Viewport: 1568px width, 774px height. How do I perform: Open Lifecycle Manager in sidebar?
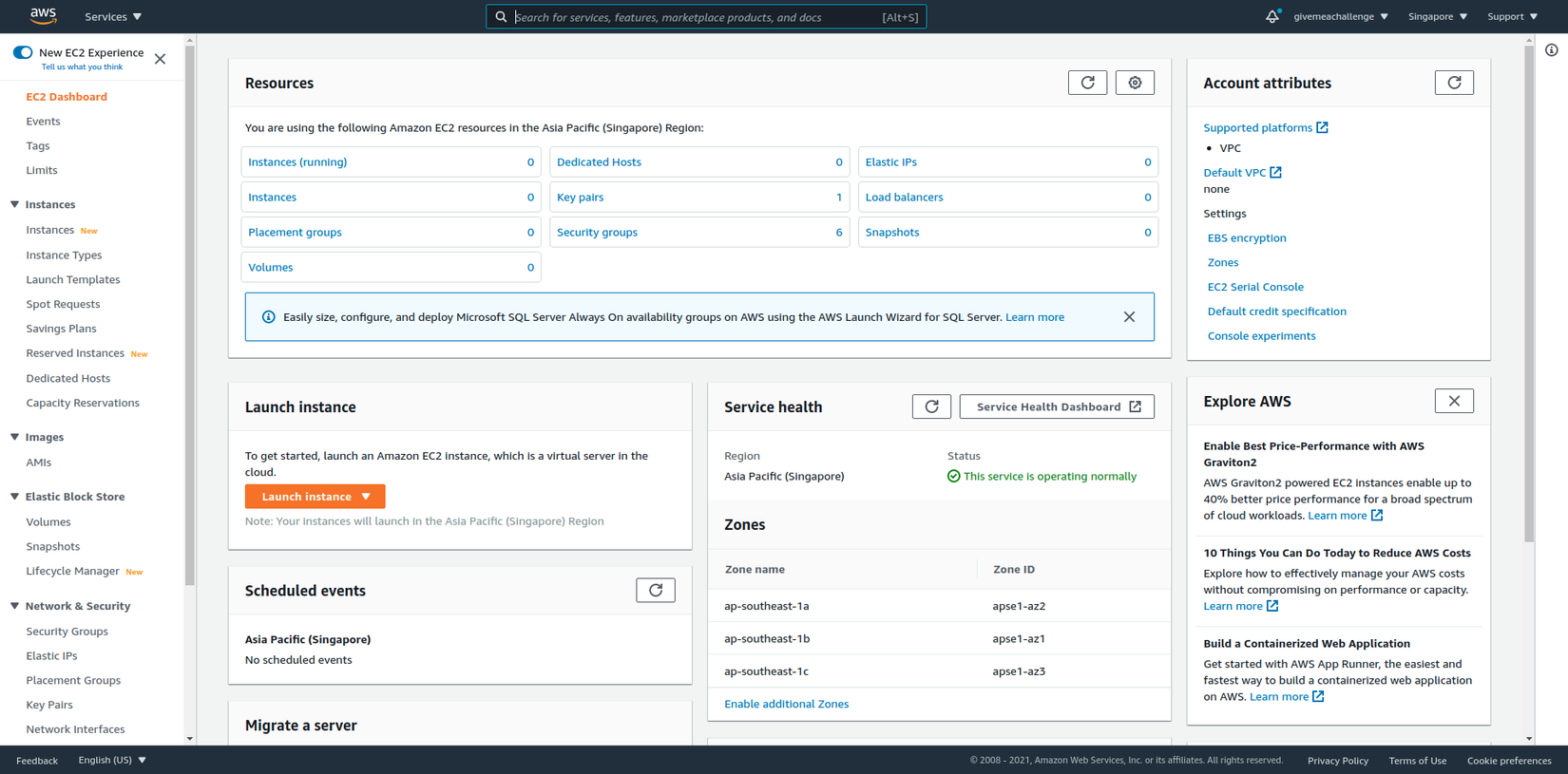coord(72,571)
